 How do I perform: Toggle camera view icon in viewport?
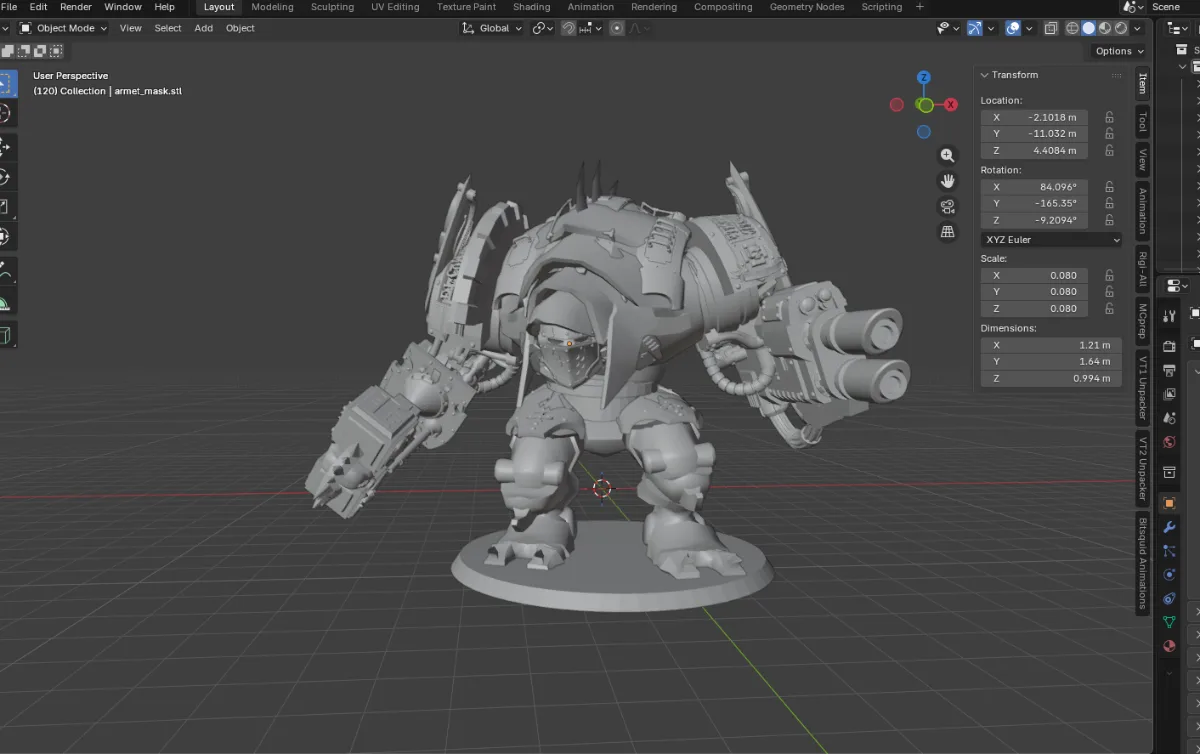coord(947,207)
